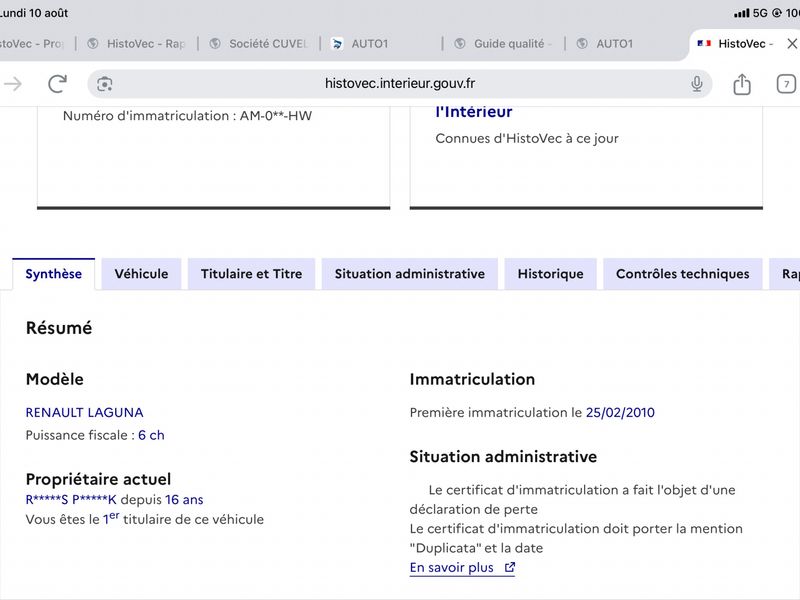Open the Titulaire et Titre tab
Image resolution: width=800 pixels, height=600 pixels.
click(252, 274)
